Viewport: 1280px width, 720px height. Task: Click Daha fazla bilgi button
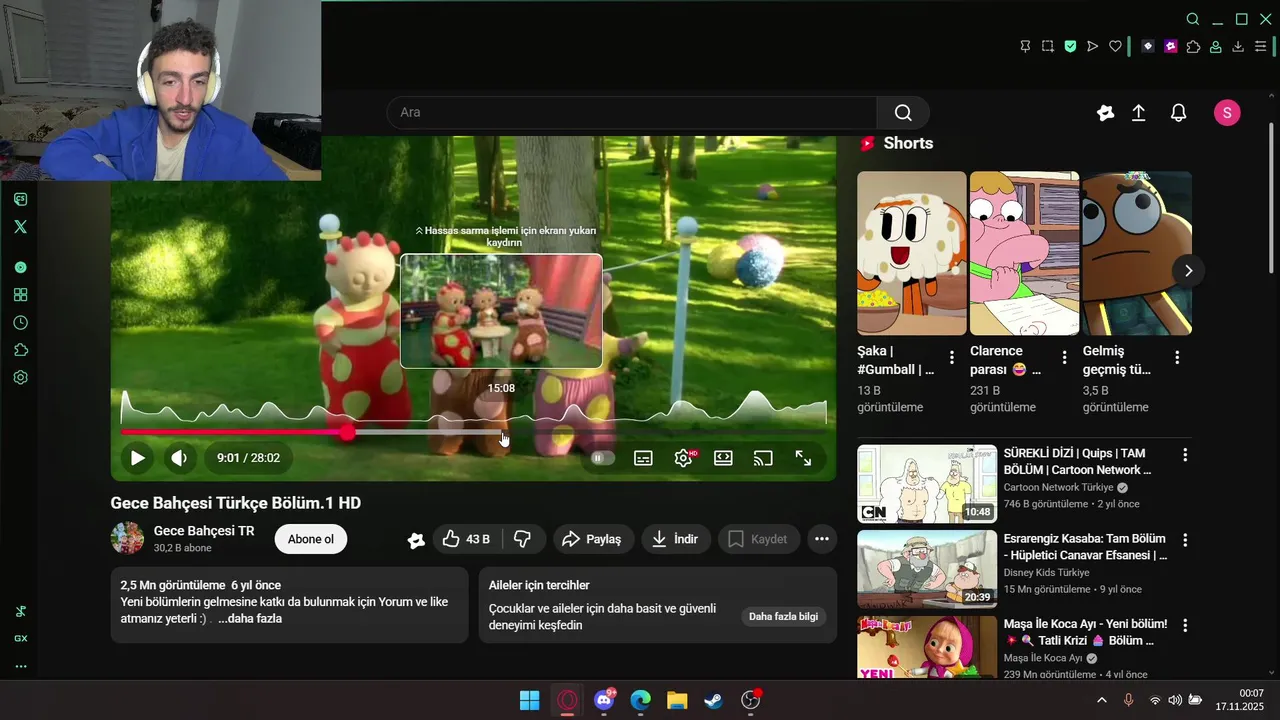pos(783,616)
